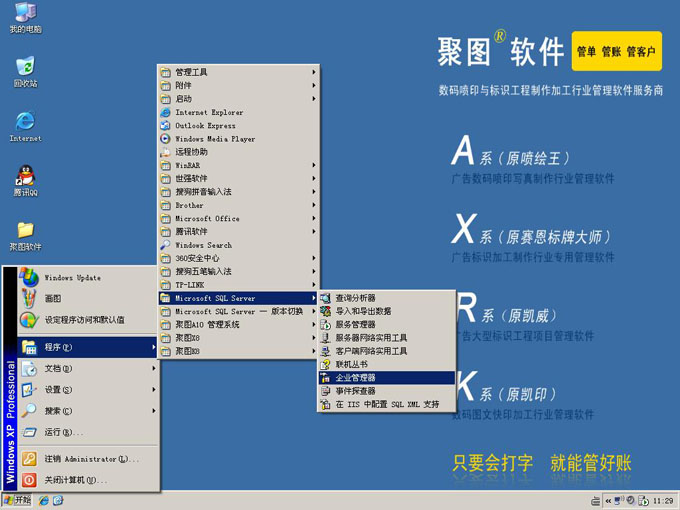Open the 360安全中心 menu entry

(238, 258)
